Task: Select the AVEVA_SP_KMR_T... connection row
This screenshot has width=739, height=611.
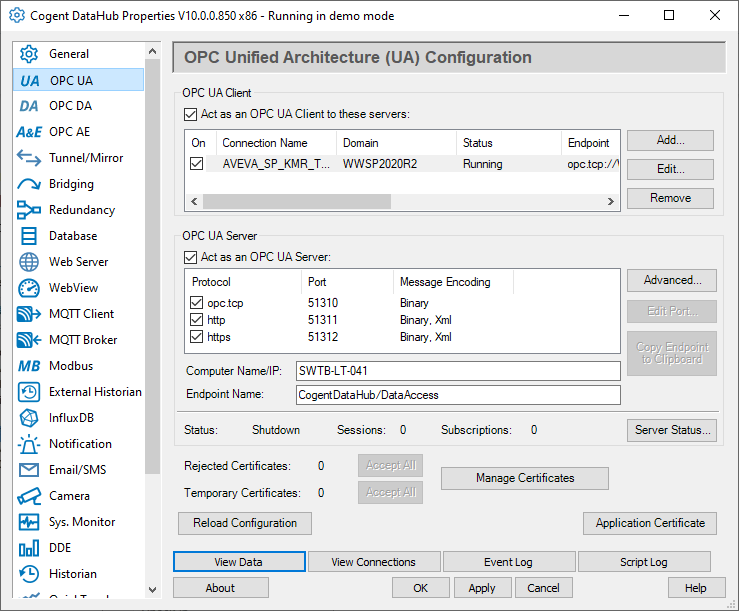Action: pos(402,164)
